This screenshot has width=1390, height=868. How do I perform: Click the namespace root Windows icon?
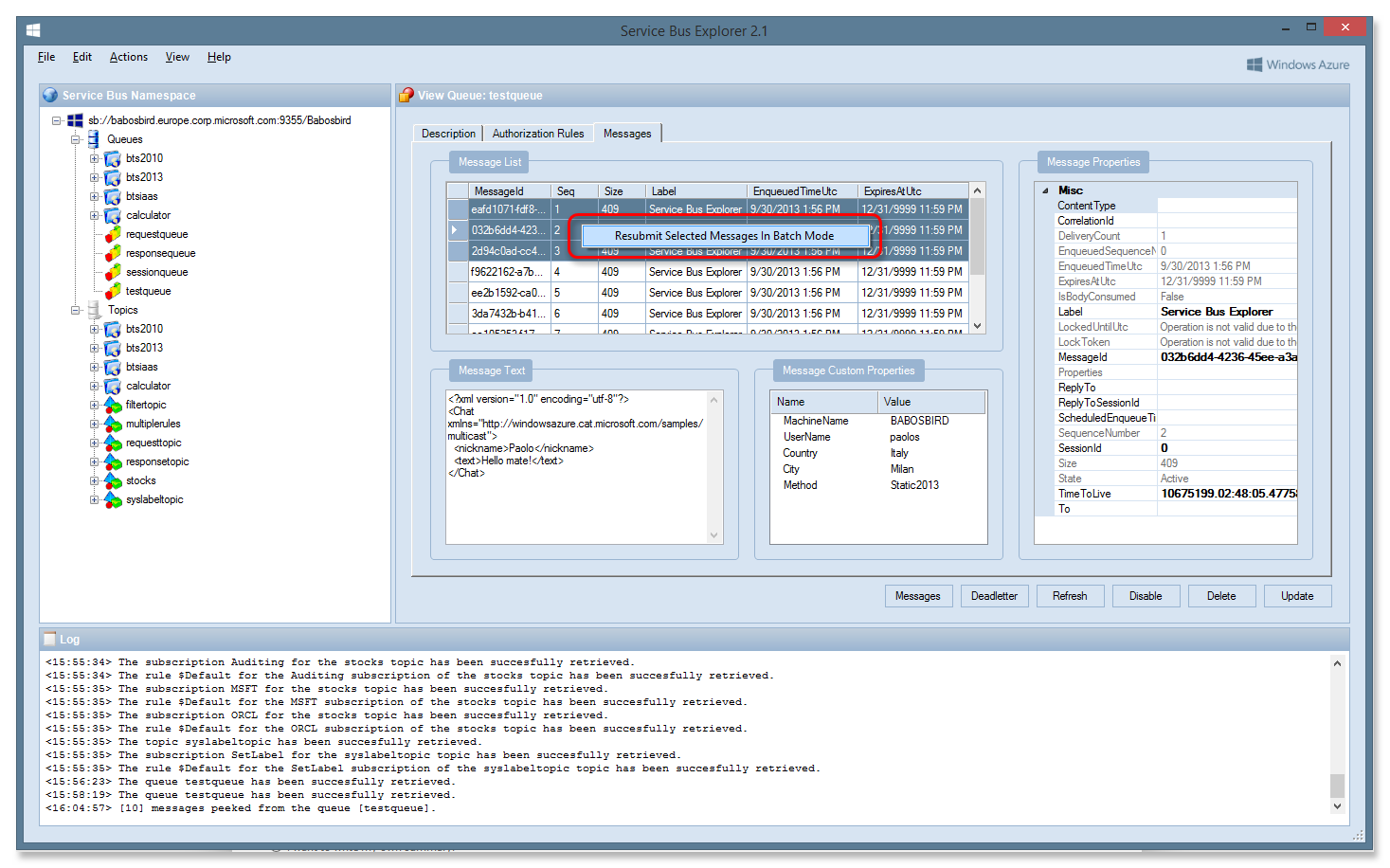pyautogui.click(x=75, y=120)
